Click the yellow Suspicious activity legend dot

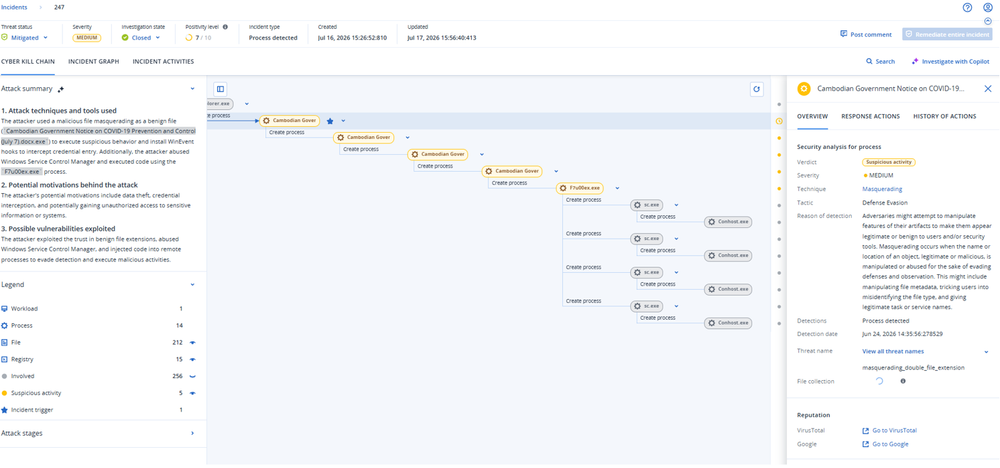point(4,393)
